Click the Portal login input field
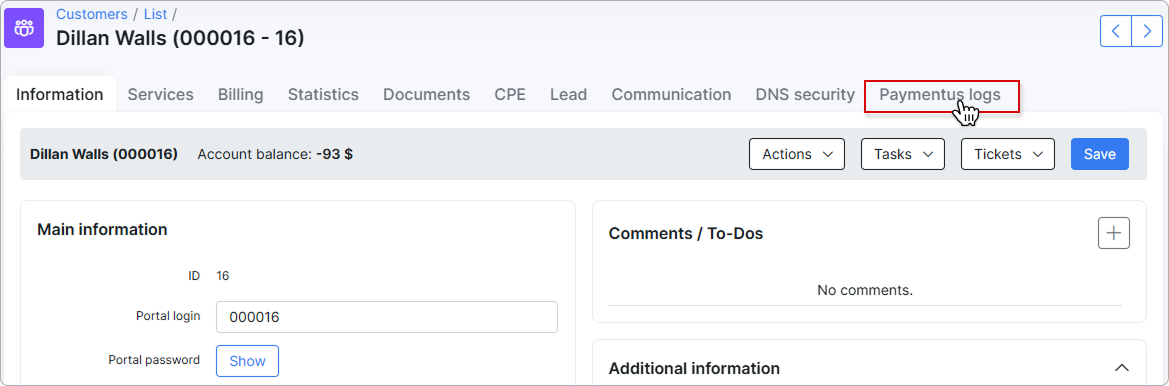 click(387, 317)
